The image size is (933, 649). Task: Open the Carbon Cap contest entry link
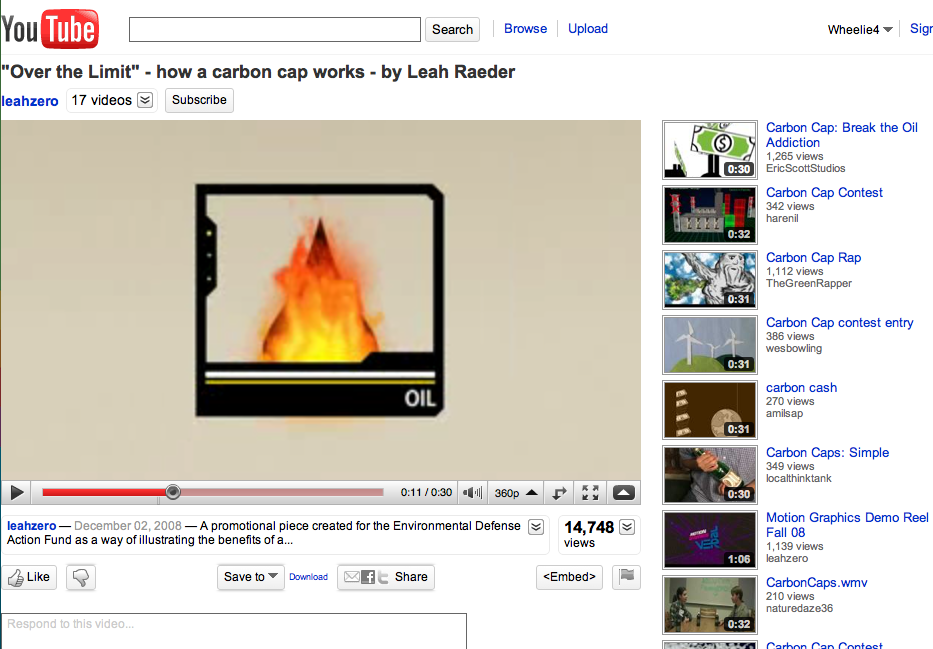pos(840,322)
